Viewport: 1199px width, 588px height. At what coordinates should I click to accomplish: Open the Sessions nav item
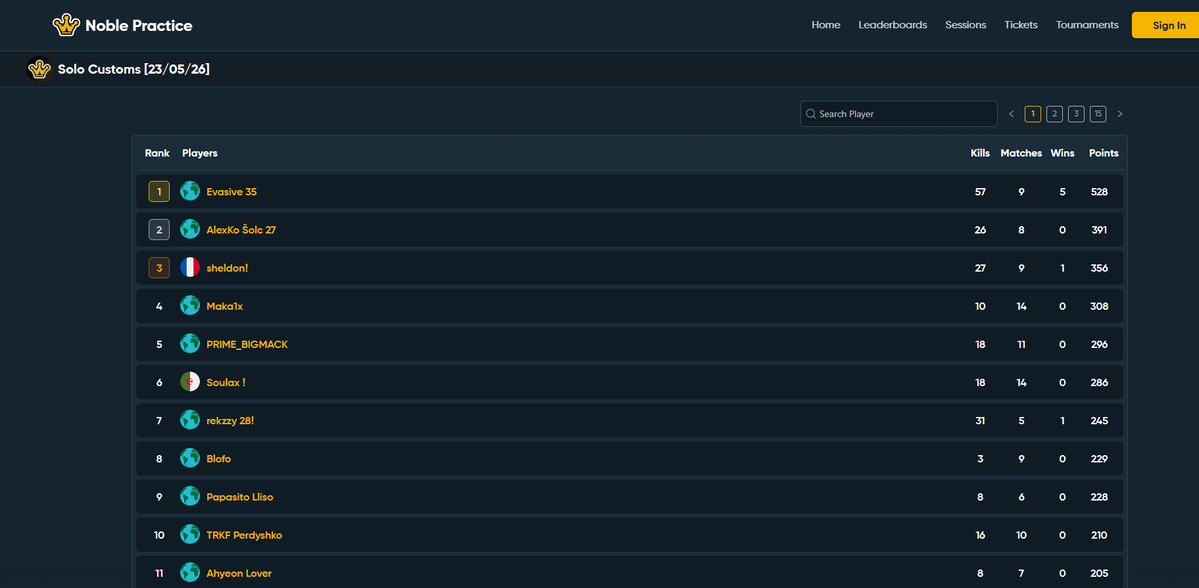(966, 25)
